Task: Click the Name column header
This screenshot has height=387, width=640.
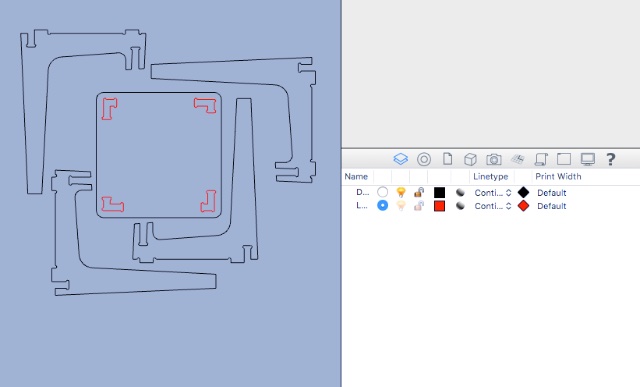Action: 356,176
